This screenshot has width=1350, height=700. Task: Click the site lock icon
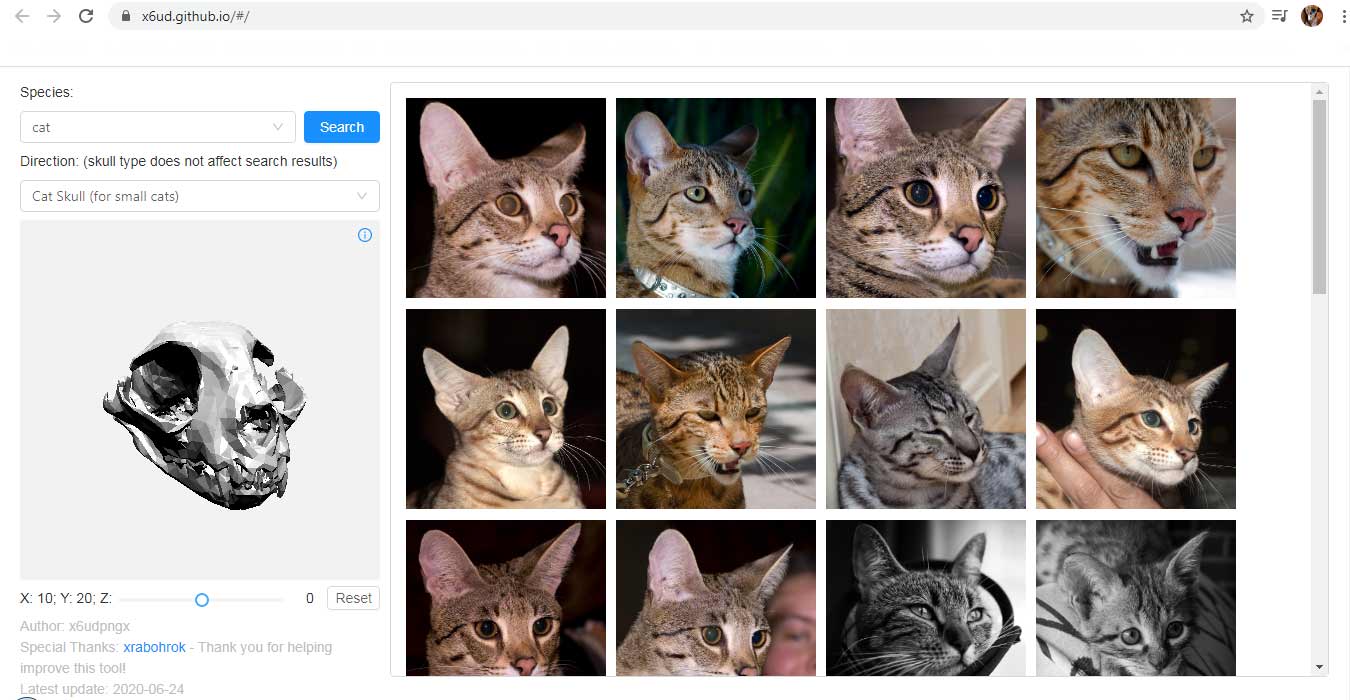tap(125, 16)
